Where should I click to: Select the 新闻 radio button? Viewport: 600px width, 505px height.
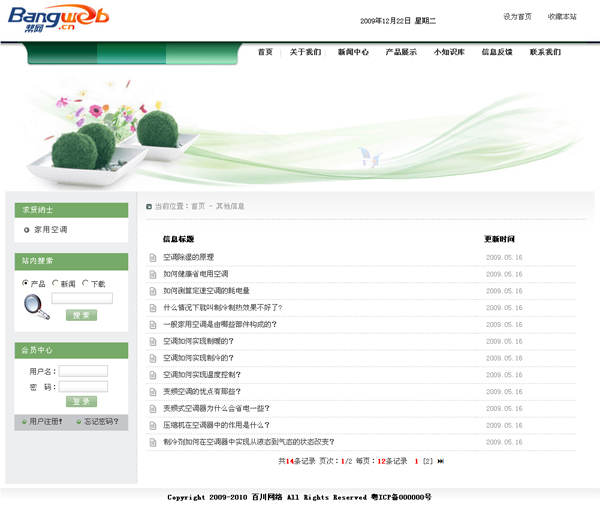pos(55,284)
